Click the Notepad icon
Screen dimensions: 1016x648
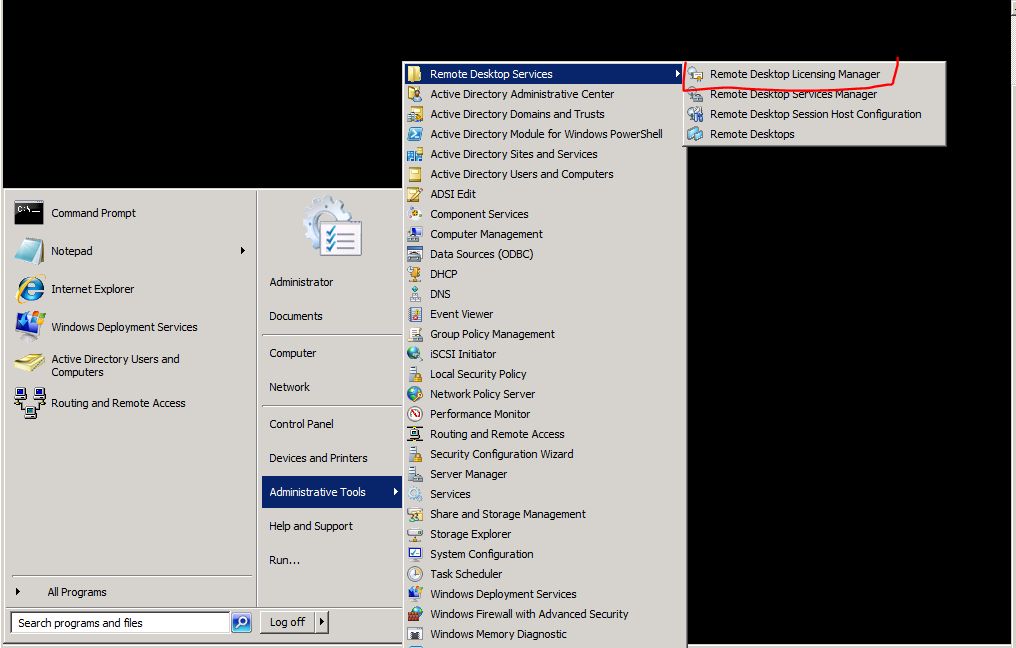click(x=29, y=251)
